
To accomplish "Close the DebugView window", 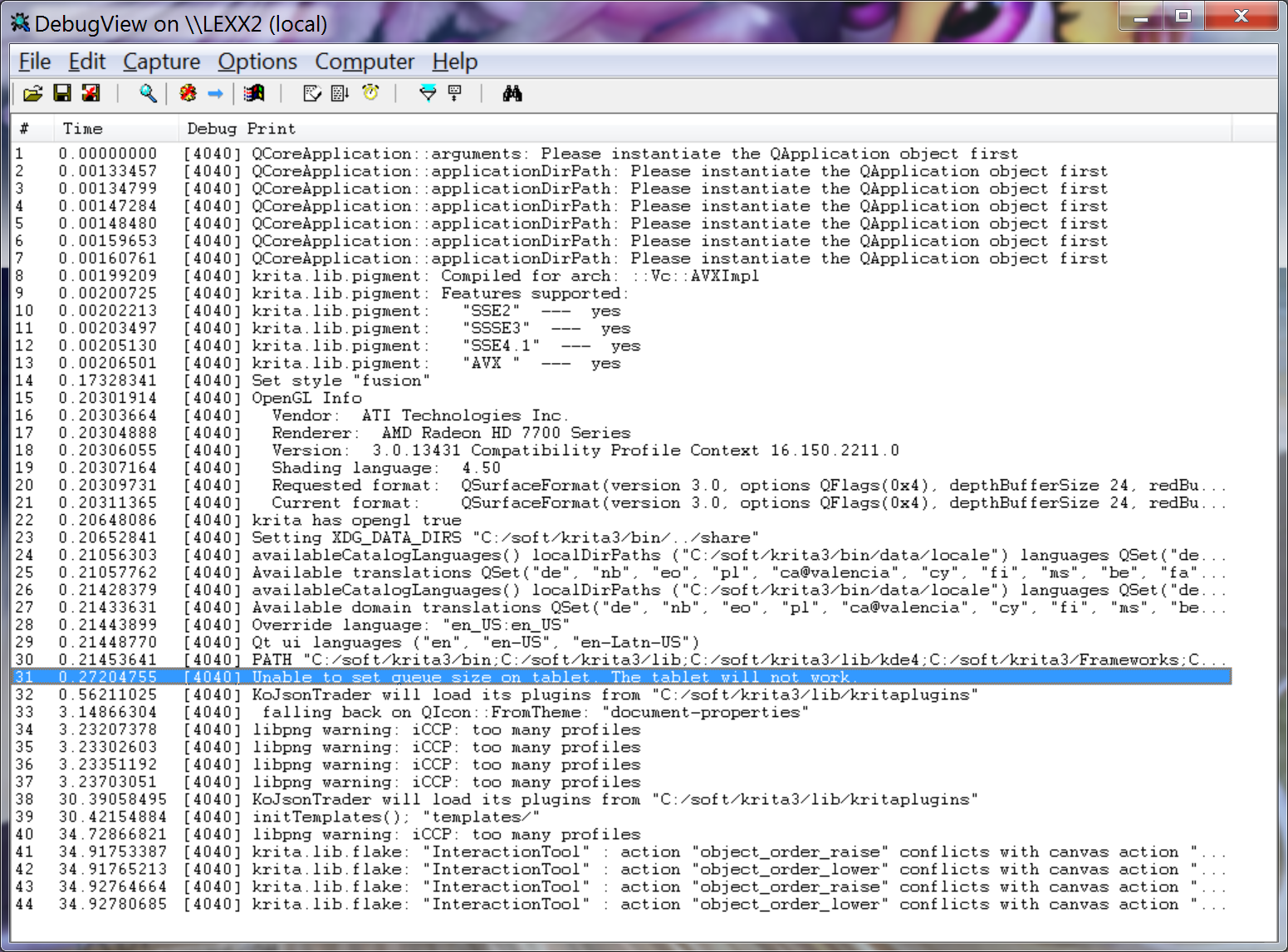I will 1241,16.
